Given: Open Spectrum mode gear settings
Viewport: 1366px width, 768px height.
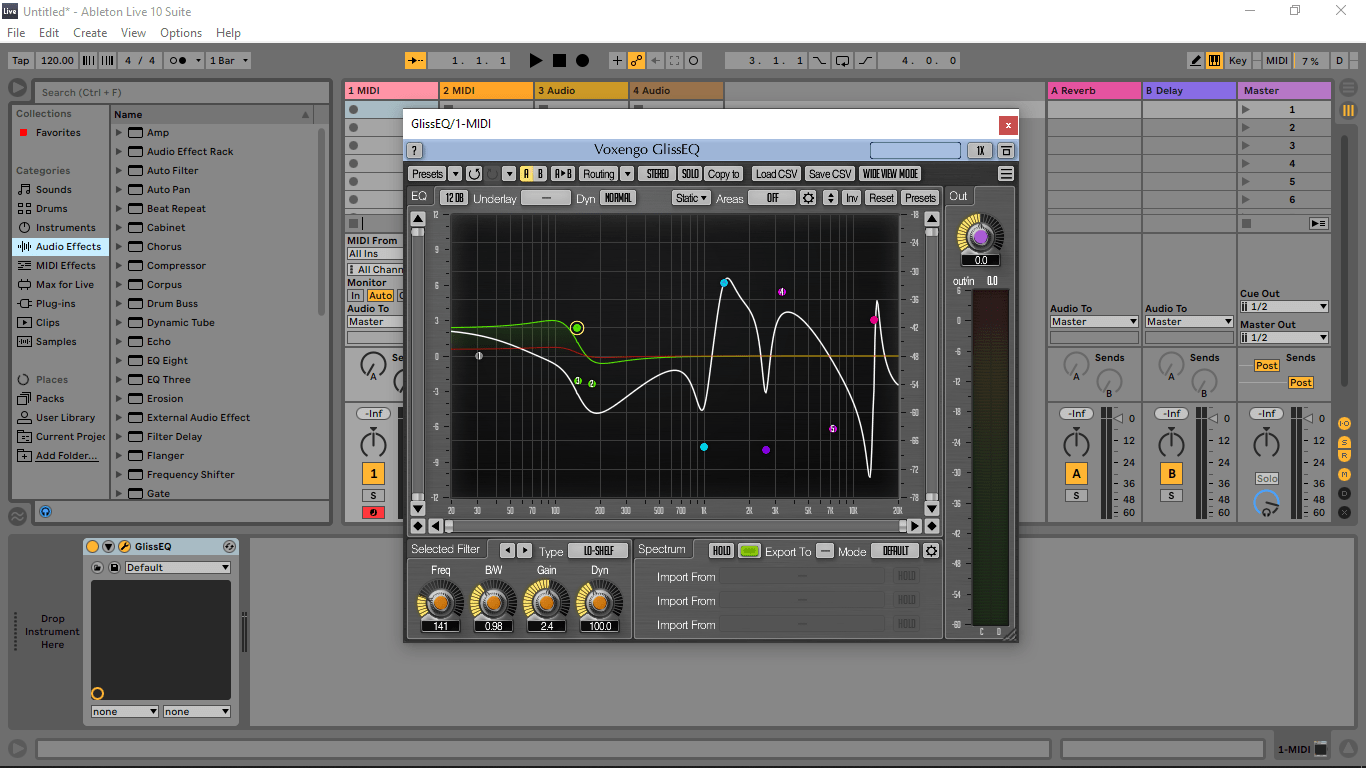Looking at the screenshot, I should pyautogui.click(x=931, y=551).
